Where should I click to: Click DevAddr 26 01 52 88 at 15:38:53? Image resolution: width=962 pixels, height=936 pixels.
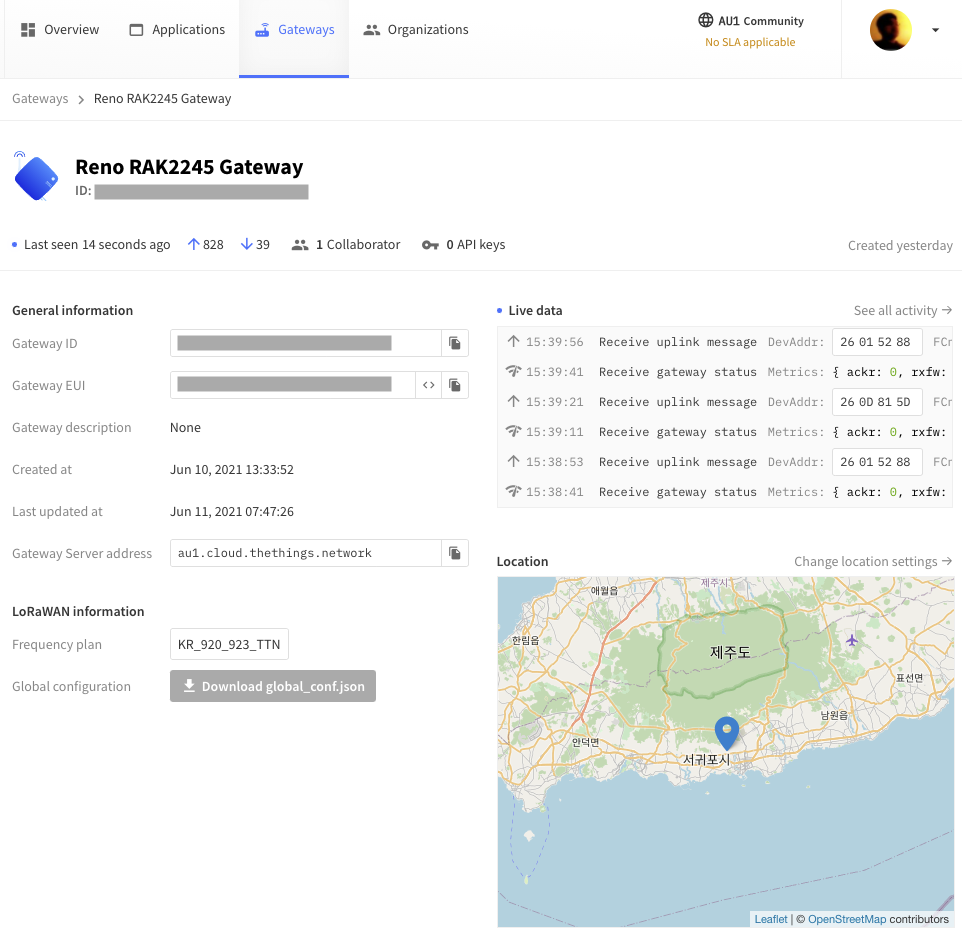pyautogui.click(x=877, y=462)
